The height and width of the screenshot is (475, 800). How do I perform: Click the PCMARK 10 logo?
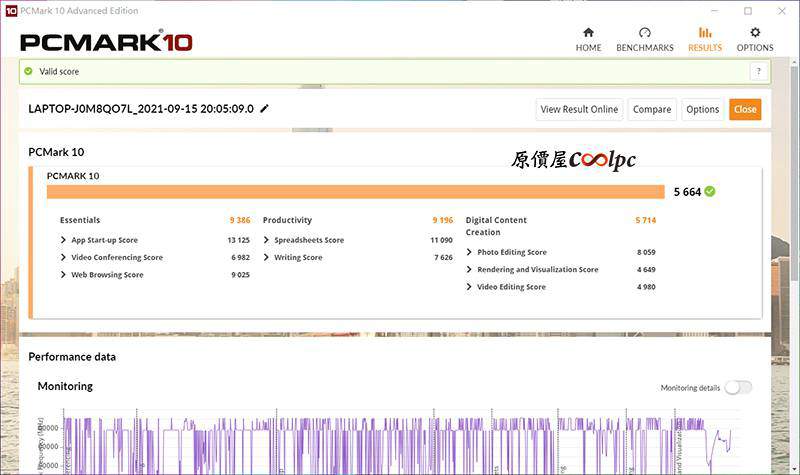click(x=106, y=42)
